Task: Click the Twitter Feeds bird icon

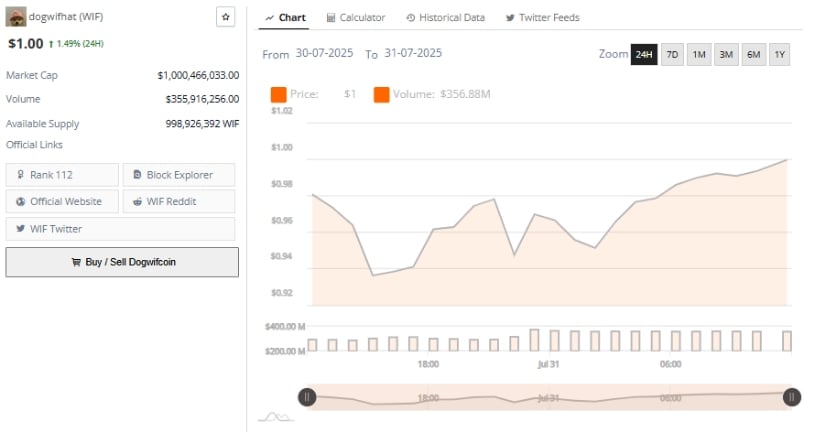Action: pyautogui.click(x=510, y=18)
